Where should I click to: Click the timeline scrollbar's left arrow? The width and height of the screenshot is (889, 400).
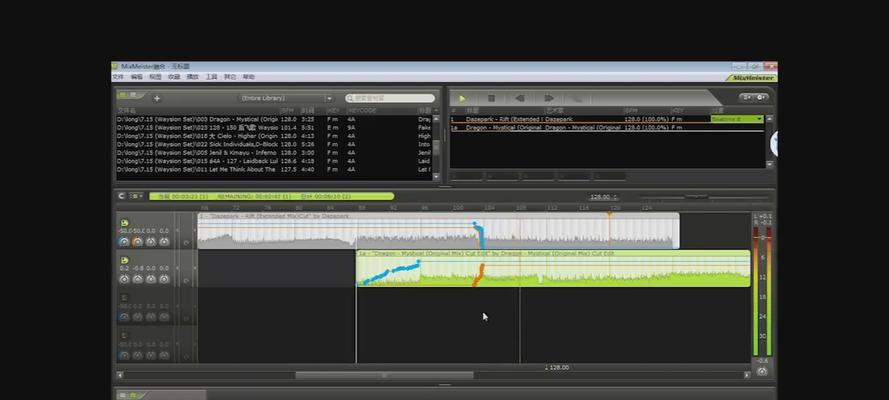click(119, 375)
